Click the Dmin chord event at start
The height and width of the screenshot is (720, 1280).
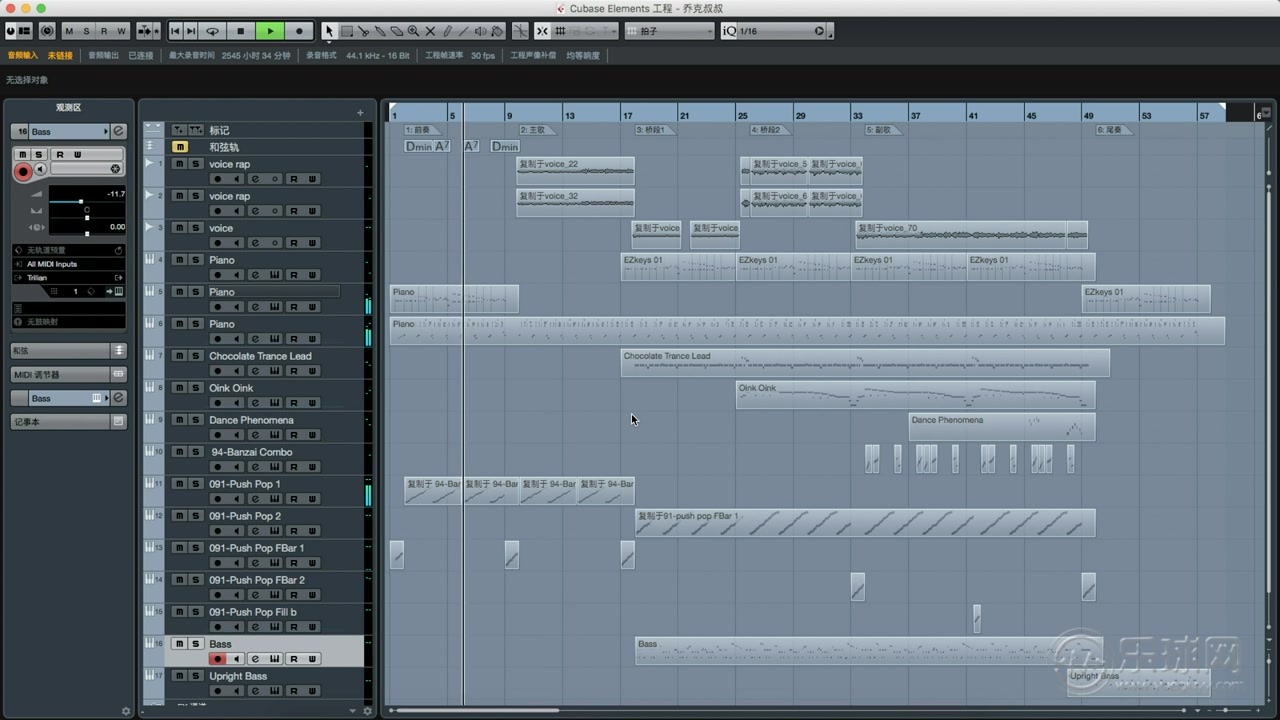pos(418,146)
